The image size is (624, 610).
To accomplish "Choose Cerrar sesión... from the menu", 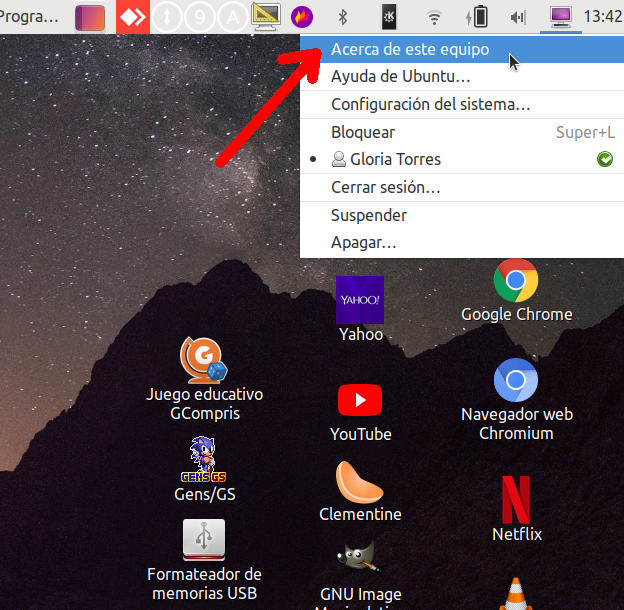I will pos(462,187).
